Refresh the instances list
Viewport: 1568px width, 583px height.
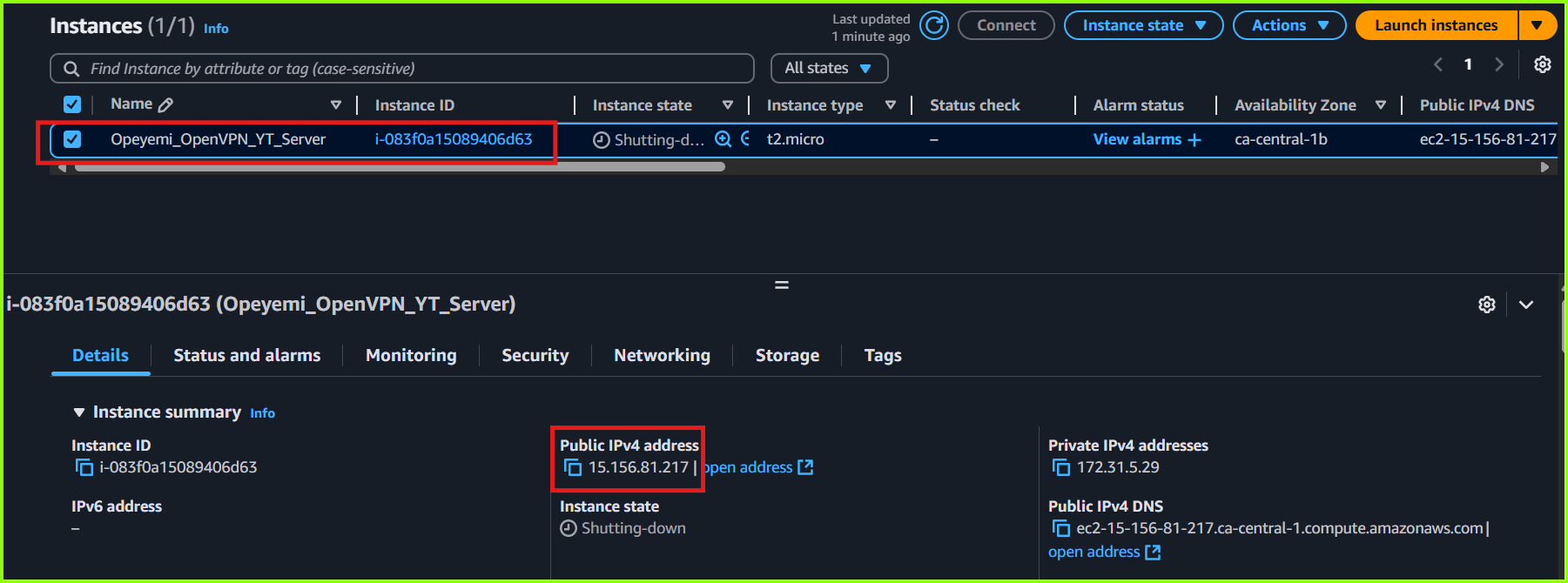pyautogui.click(x=934, y=25)
